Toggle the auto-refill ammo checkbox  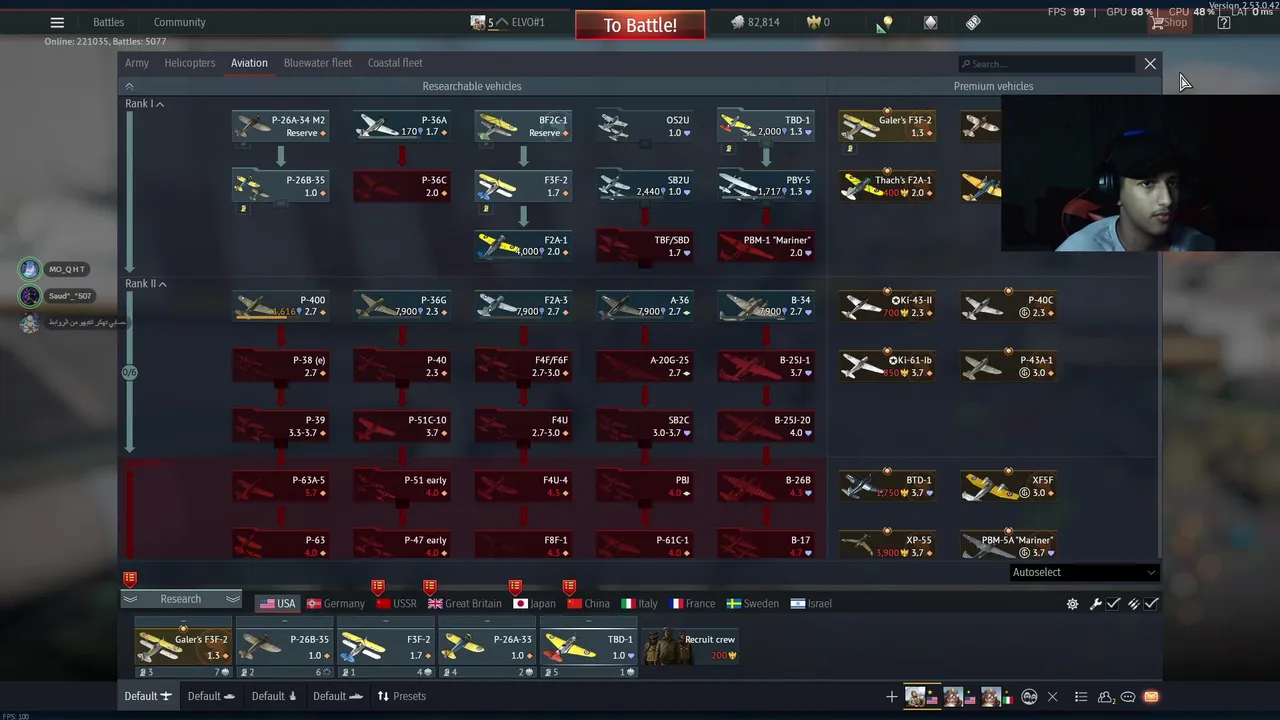(1144, 604)
